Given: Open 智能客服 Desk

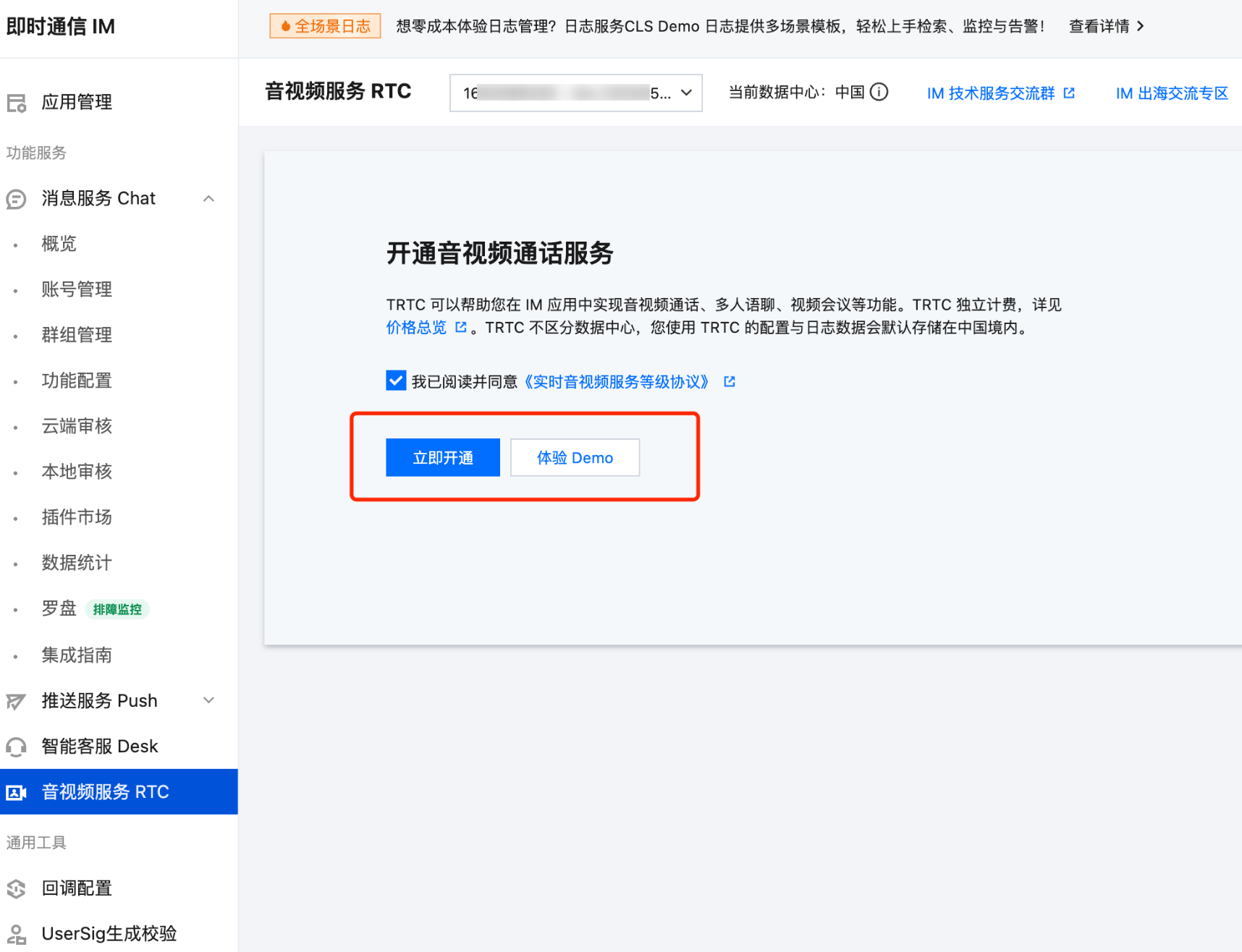Looking at the screenshot, I should (x=100, y=747).
